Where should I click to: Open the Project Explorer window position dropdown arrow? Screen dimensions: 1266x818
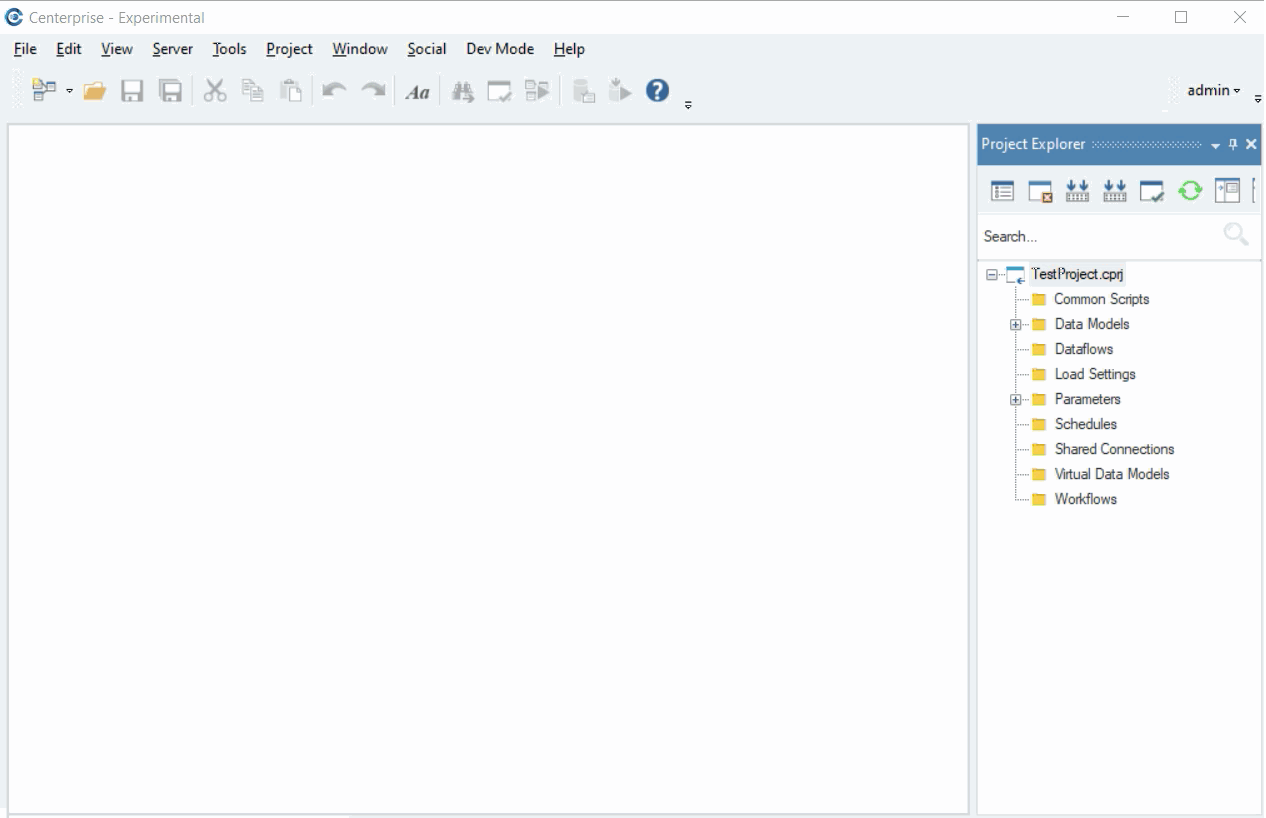(1215, 146)
